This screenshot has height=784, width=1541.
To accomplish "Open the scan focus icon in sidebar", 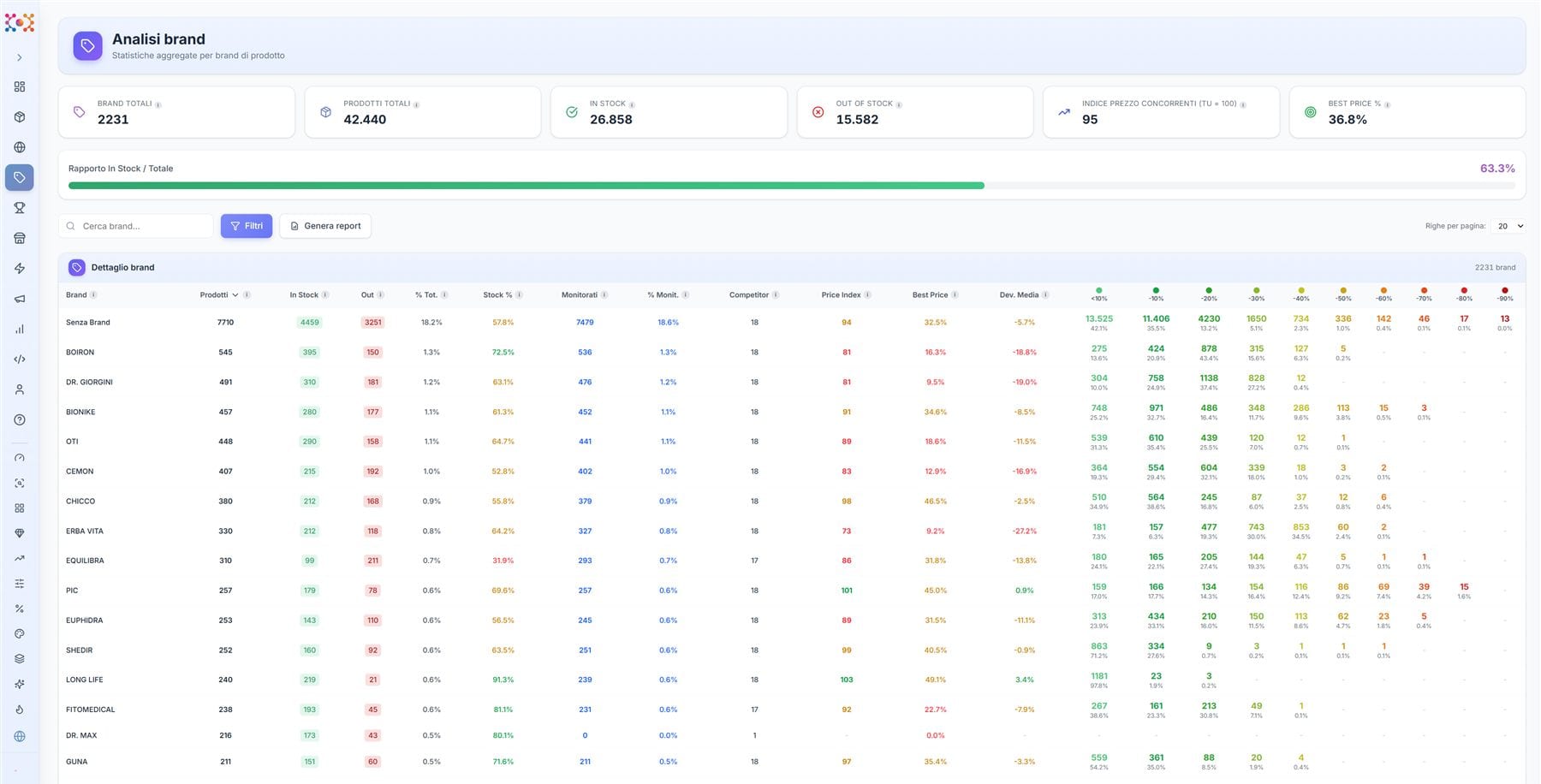I will pos(19,483).
